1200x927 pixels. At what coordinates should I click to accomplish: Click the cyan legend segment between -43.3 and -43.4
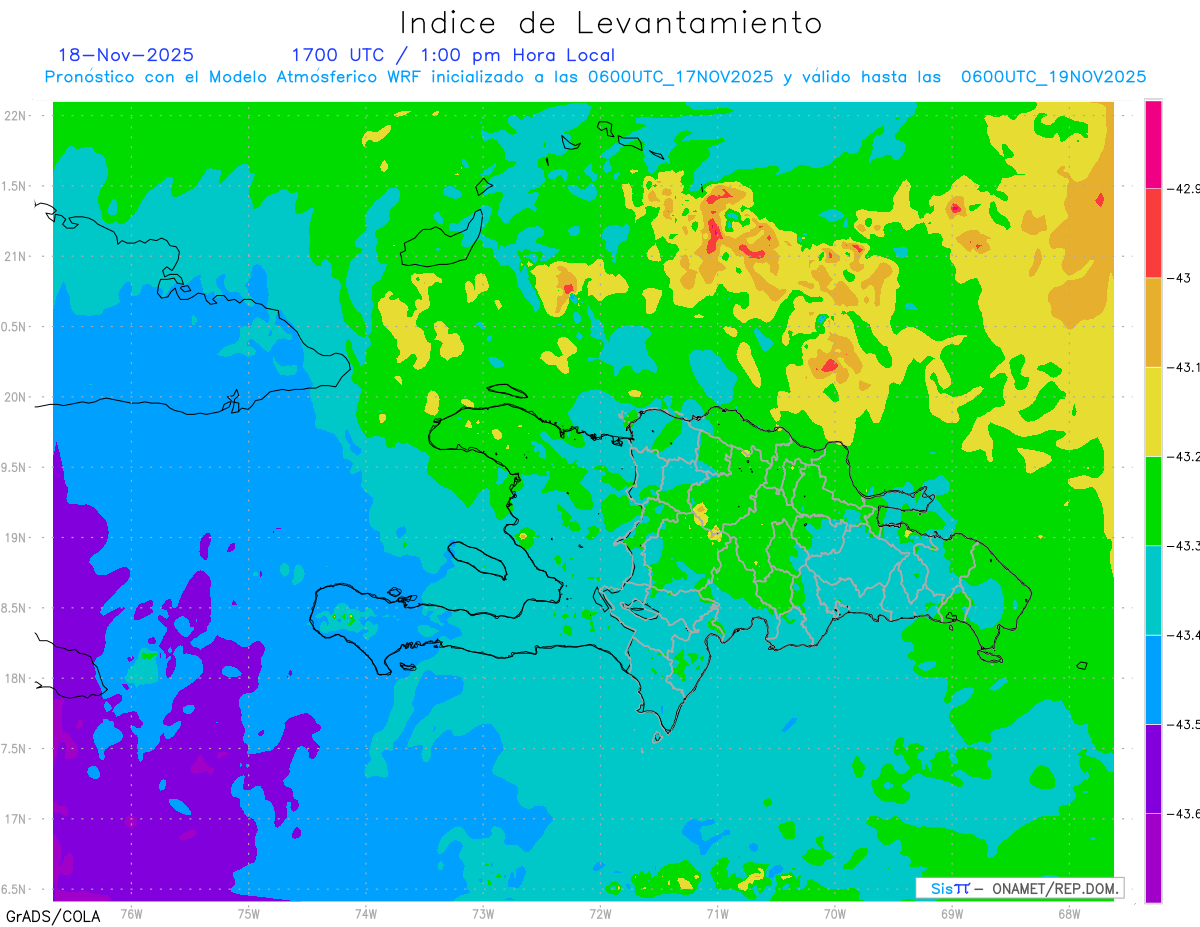pos(1153,590)
